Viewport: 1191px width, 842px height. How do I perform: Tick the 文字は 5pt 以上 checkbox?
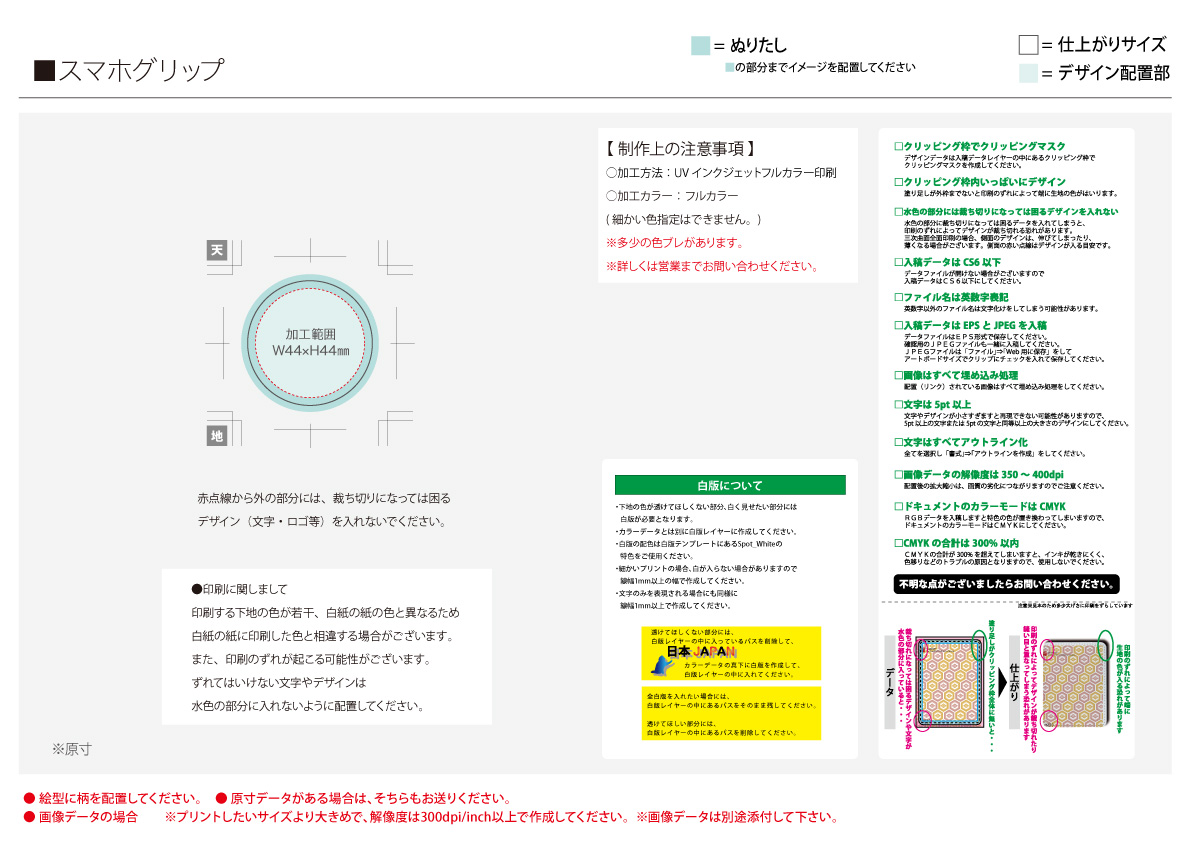(899, 405)
